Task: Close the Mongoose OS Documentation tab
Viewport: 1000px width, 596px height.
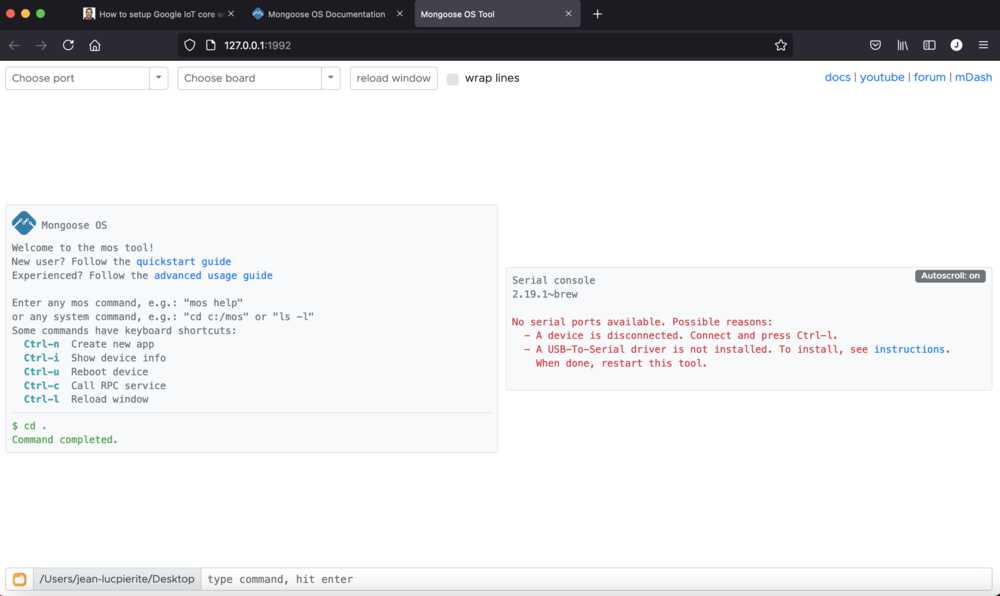Action: click(399, 13)
